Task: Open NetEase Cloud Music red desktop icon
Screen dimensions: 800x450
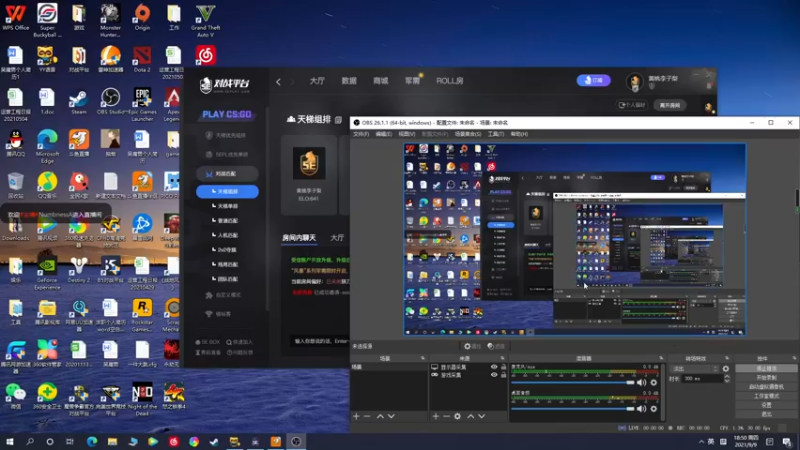Action: tap(206, 55)
